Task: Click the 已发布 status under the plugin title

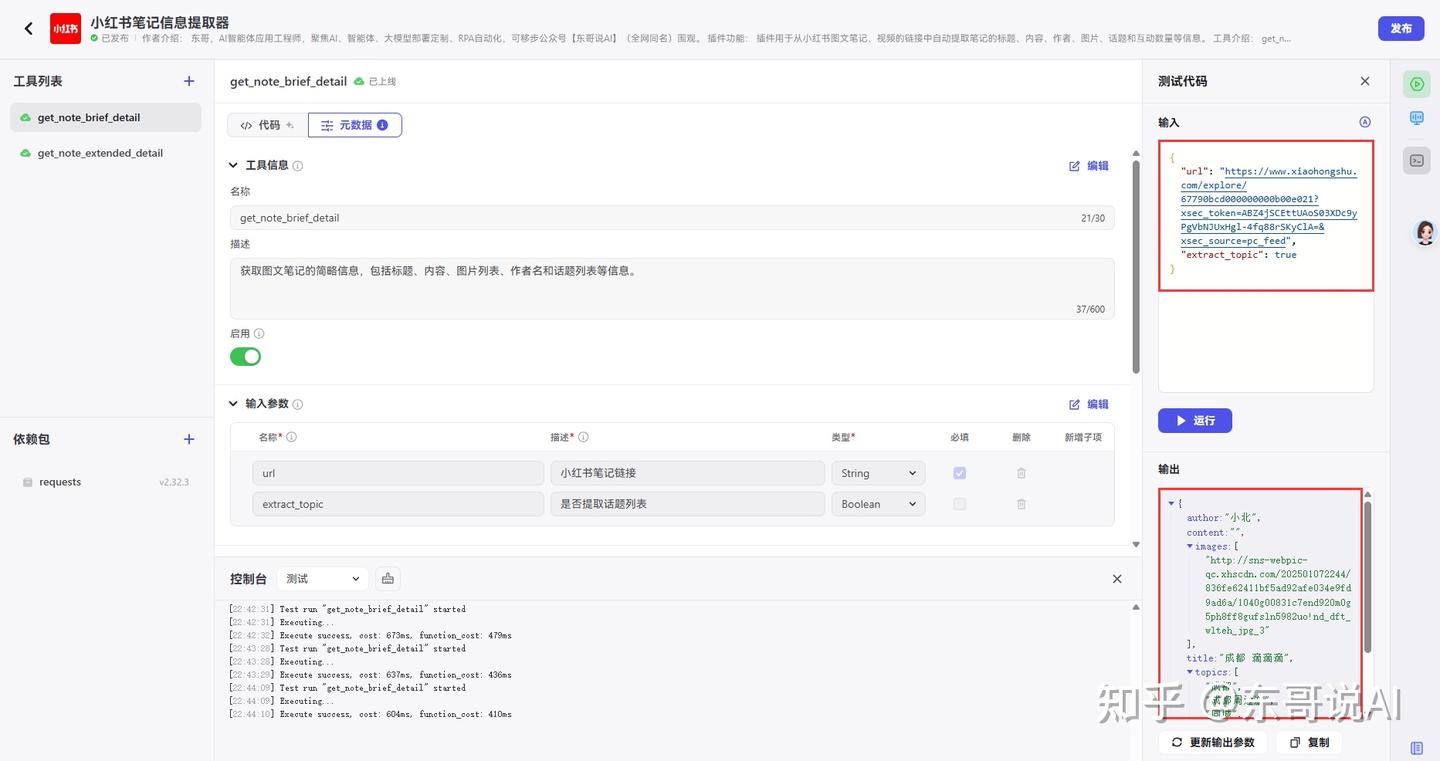Action: (x=109, y=38)
